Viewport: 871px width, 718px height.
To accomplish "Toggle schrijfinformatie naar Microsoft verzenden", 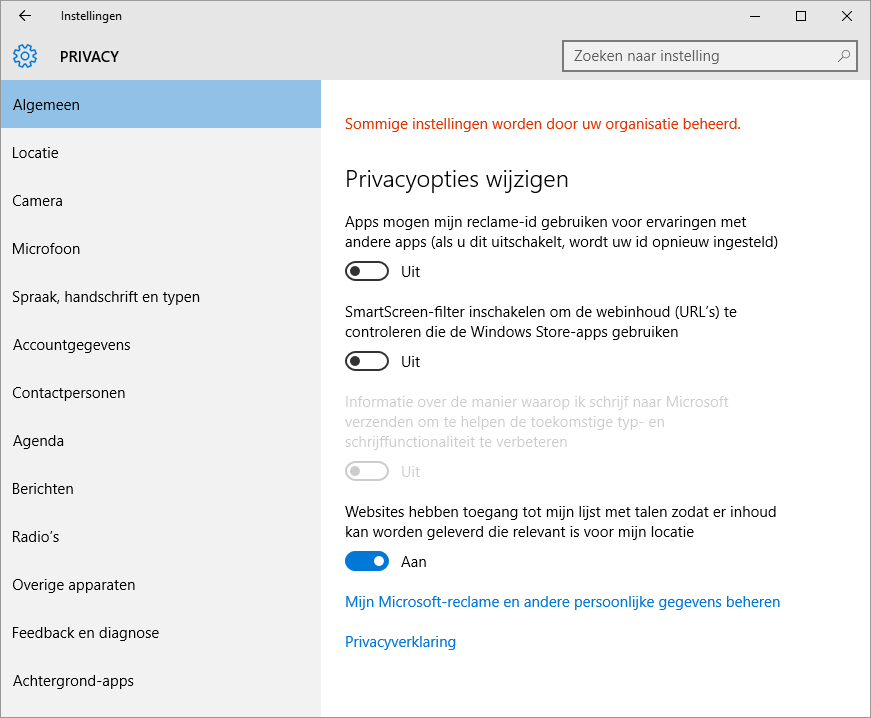I will 366,471.
